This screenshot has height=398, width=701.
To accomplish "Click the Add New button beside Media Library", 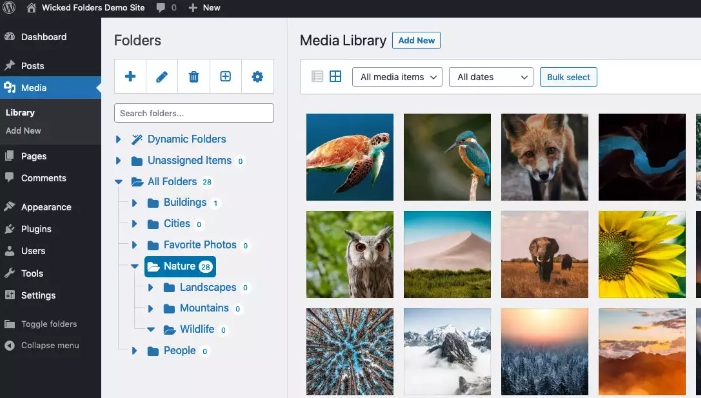I will coord(416,40).
